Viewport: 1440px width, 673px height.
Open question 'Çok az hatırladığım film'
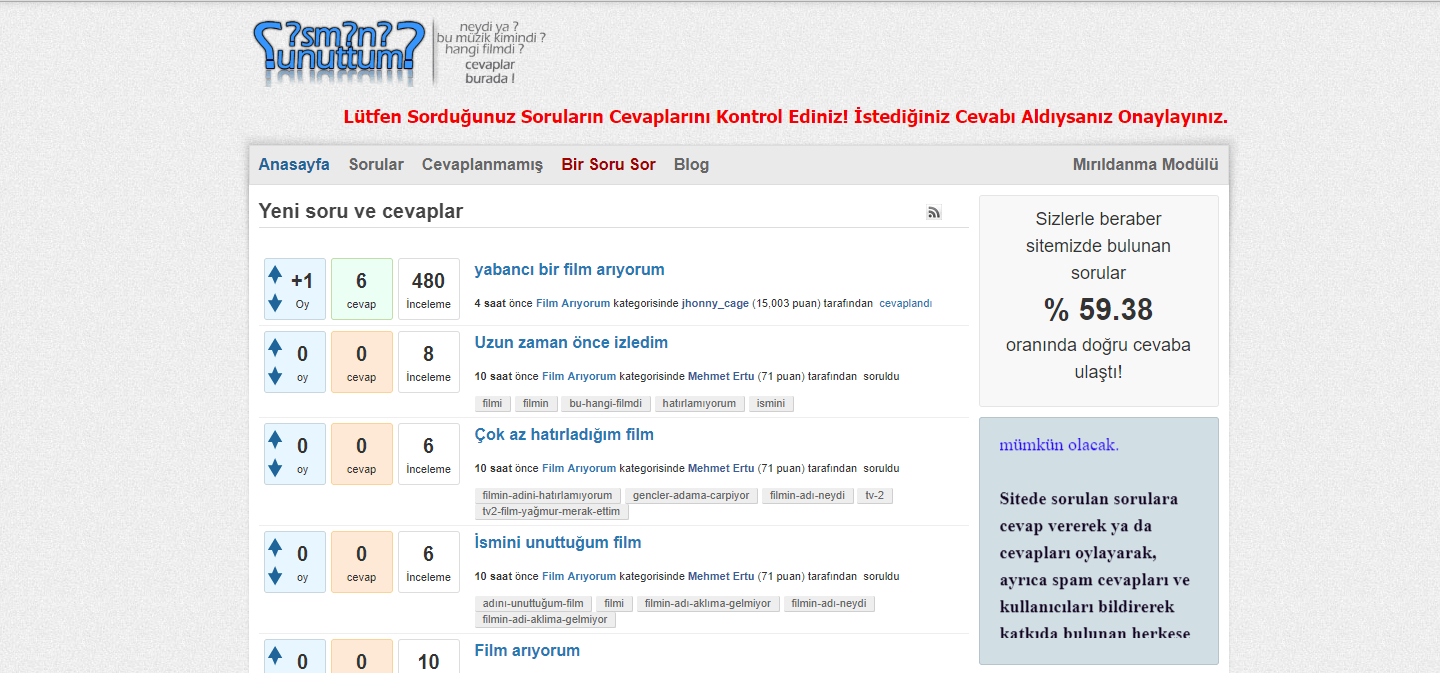pos(564,435)
